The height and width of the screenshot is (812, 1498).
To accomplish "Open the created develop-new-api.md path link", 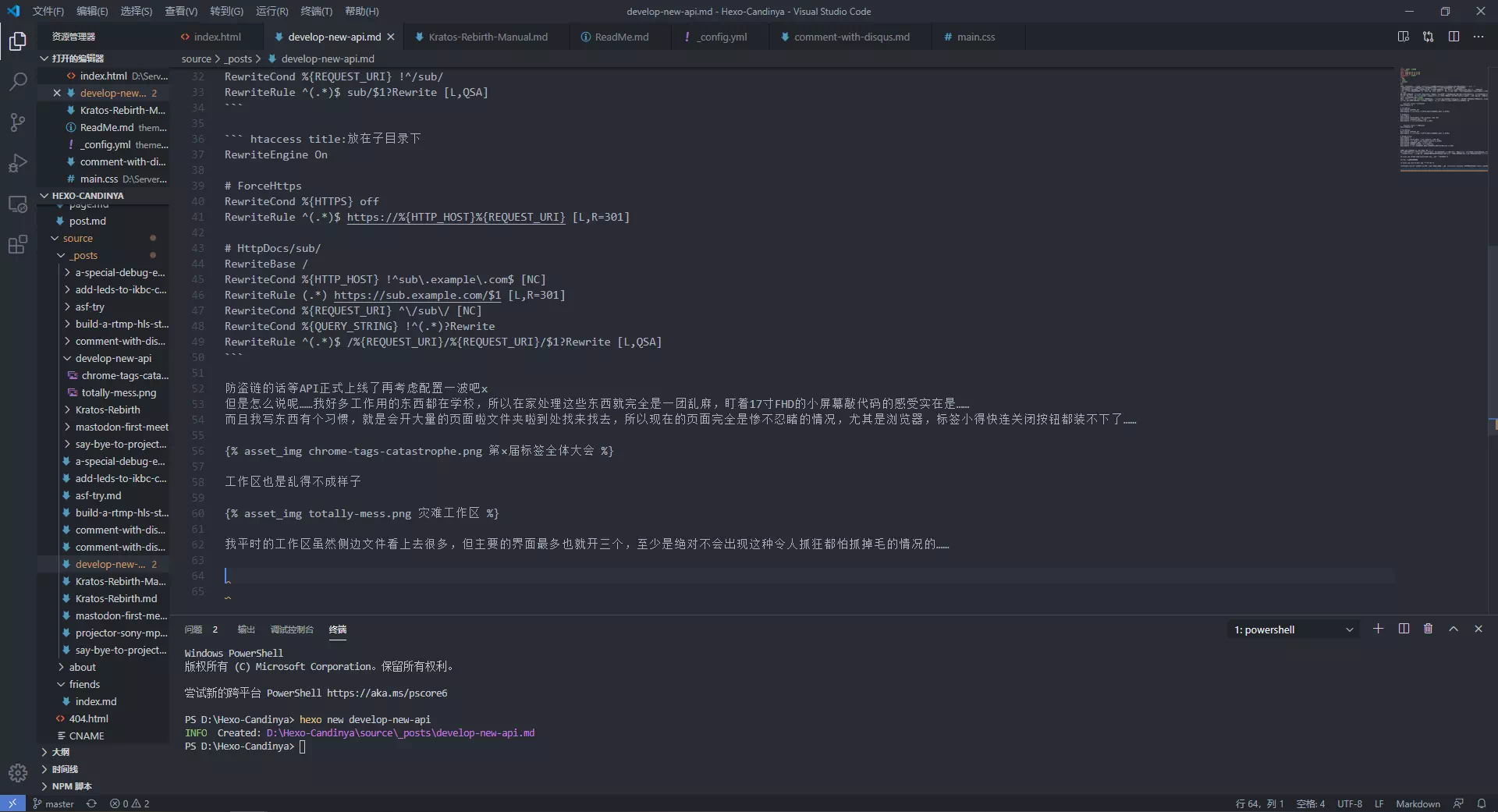I will tap(400, 733).
